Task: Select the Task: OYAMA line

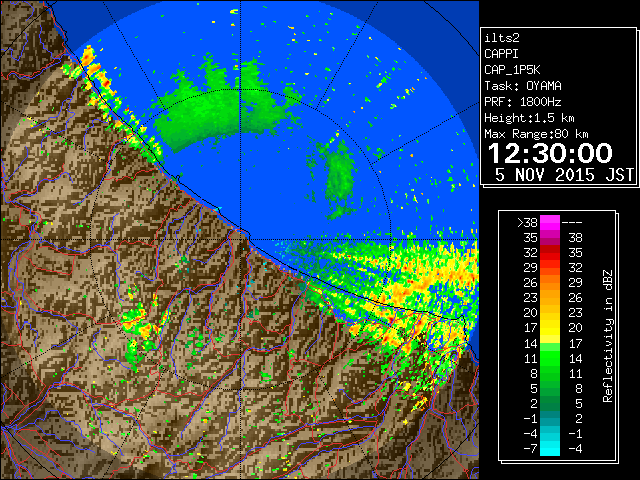Action: point(523,86)
